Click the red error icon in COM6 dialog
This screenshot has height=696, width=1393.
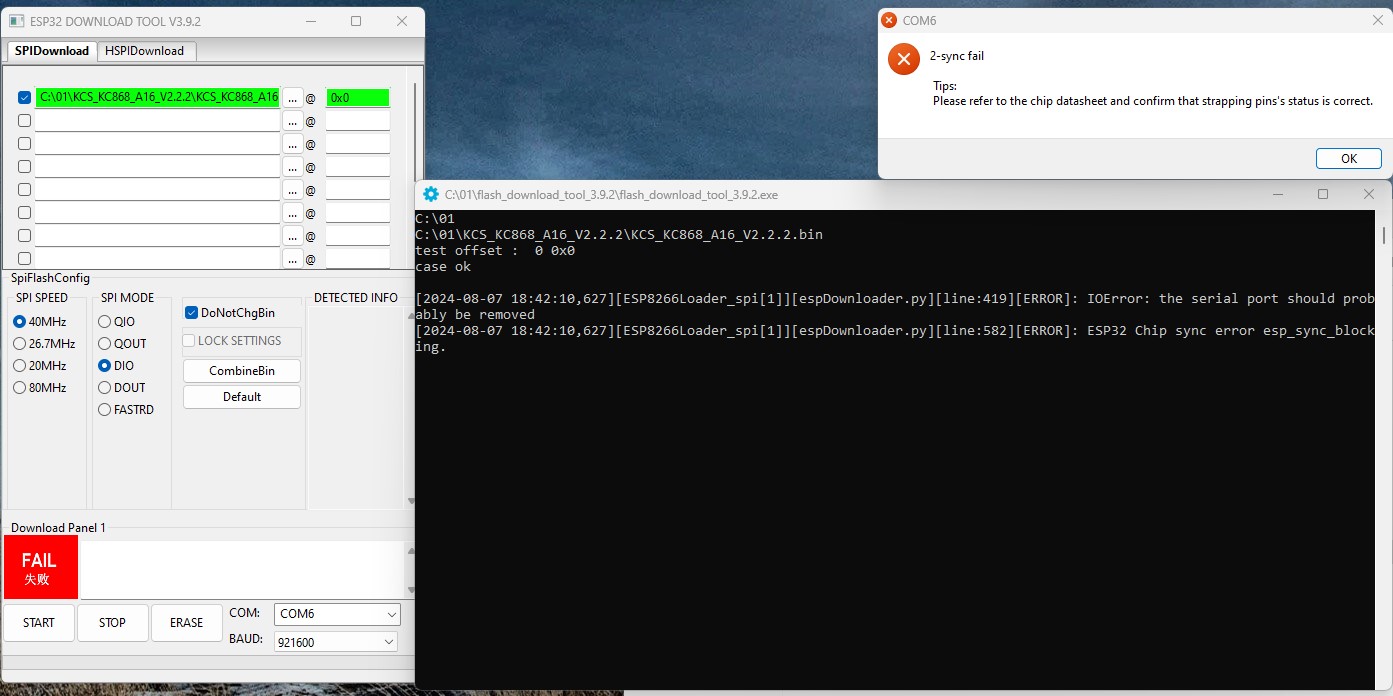click(x=903, y=59)
